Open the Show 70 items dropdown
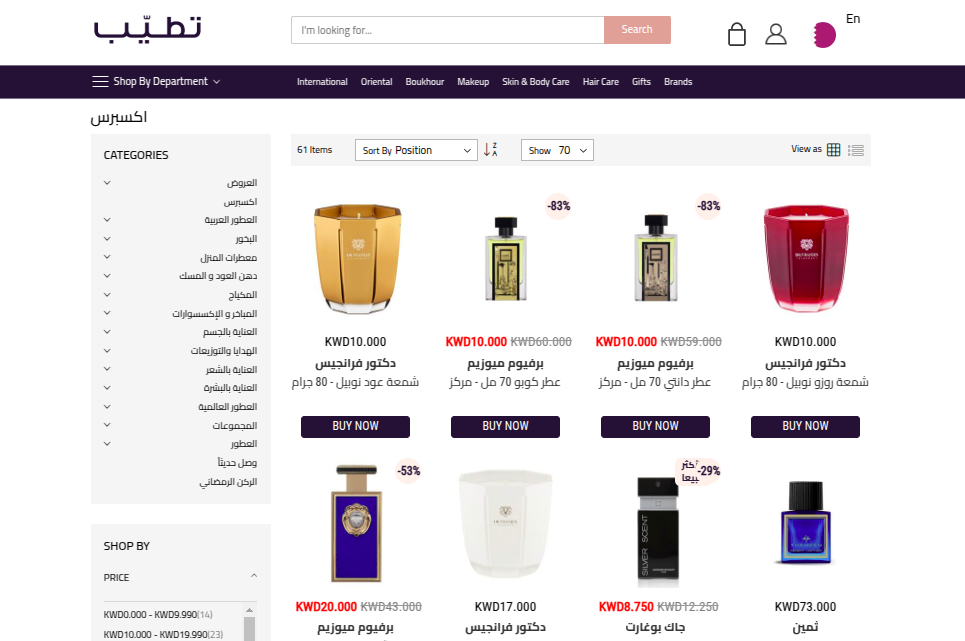 pos(557,150)
